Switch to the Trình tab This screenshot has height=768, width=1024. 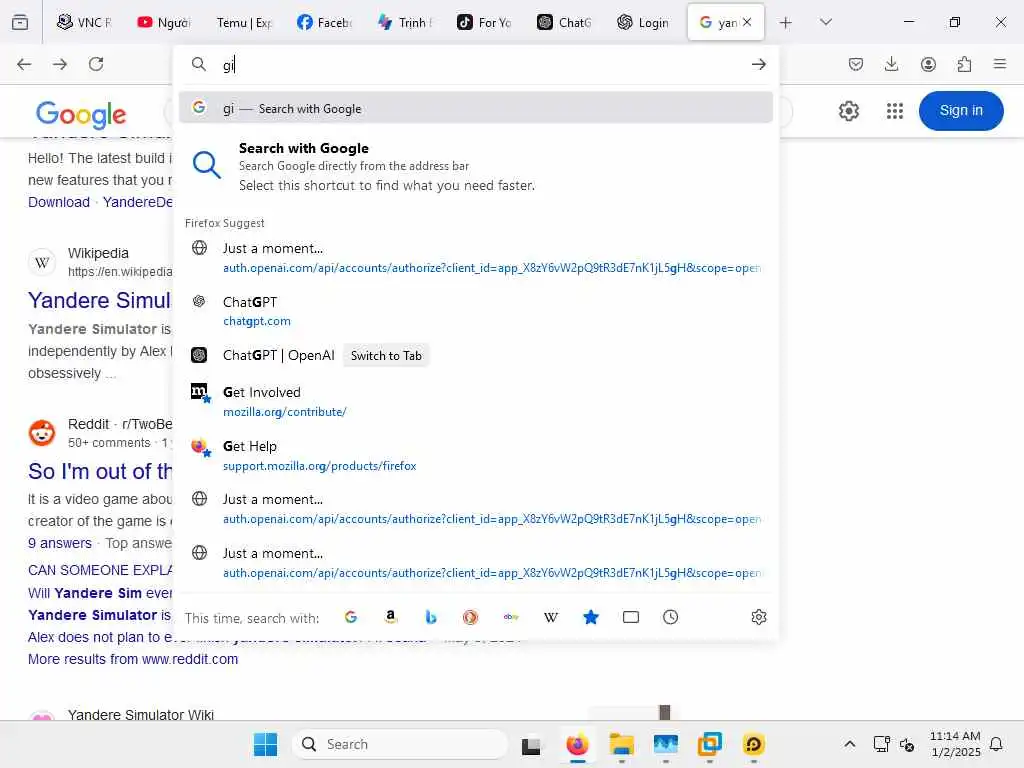[x=404, y=23]
